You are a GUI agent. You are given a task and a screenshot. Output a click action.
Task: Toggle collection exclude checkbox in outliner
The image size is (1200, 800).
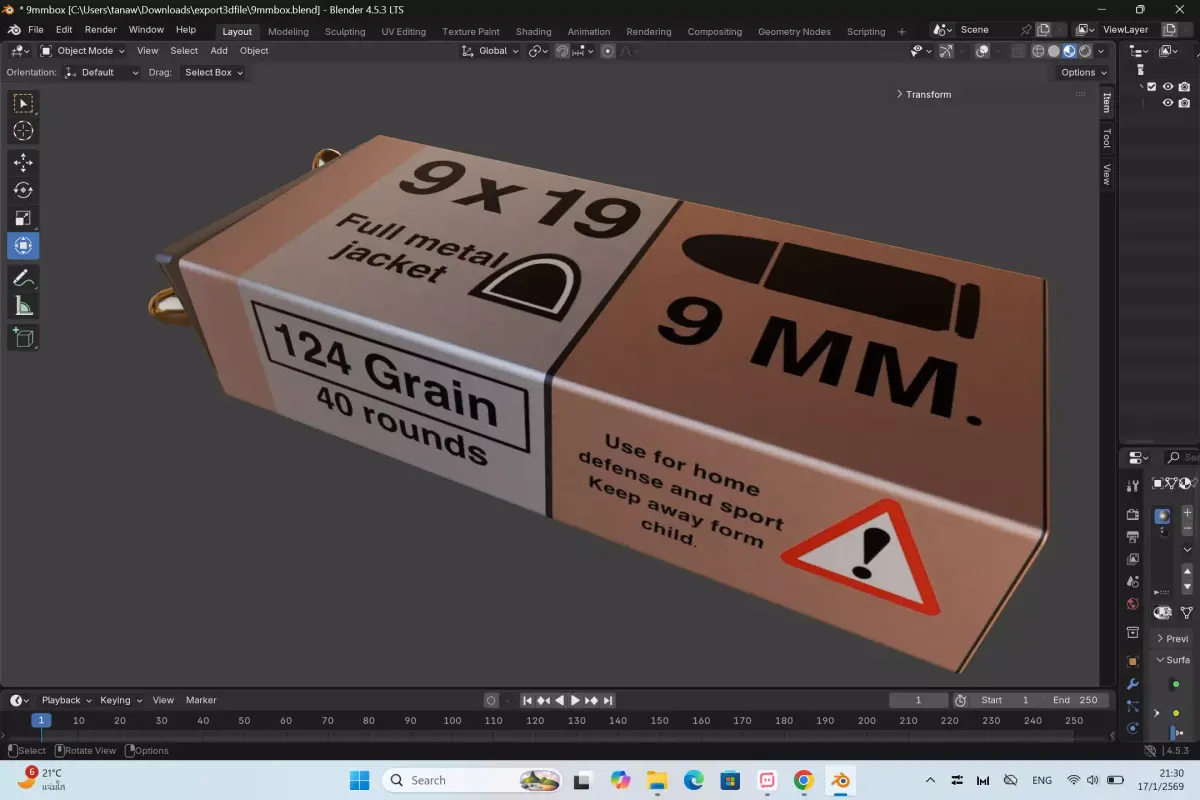(x=1152, y=86)
